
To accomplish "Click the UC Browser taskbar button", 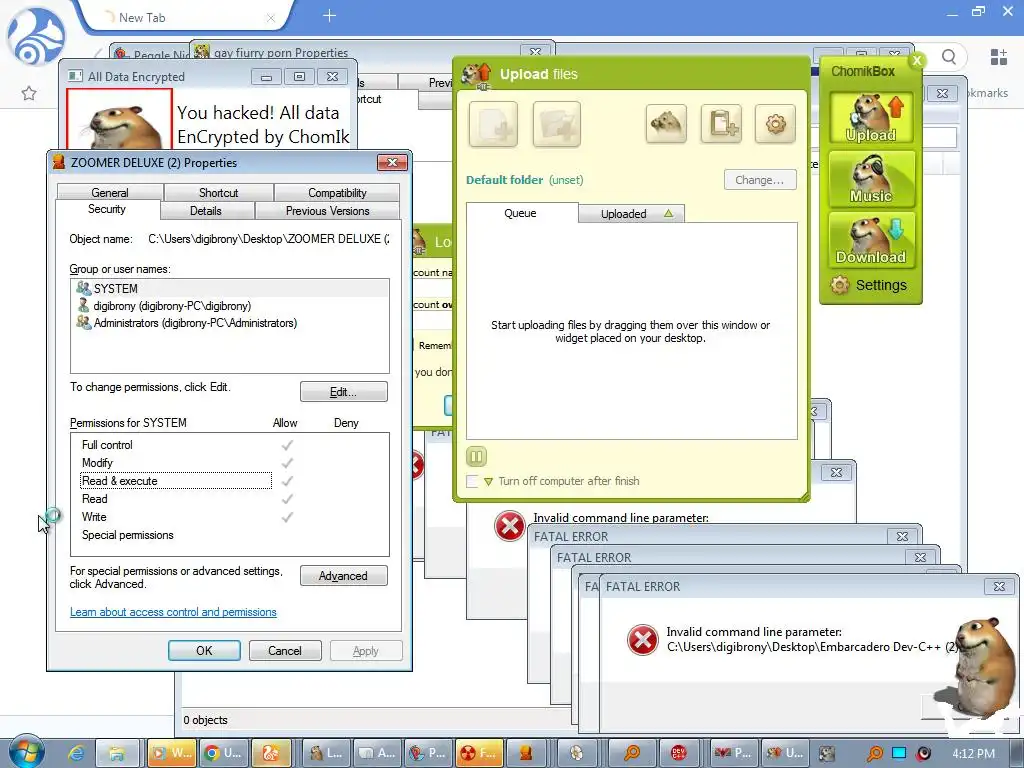I will coord(271,754).
